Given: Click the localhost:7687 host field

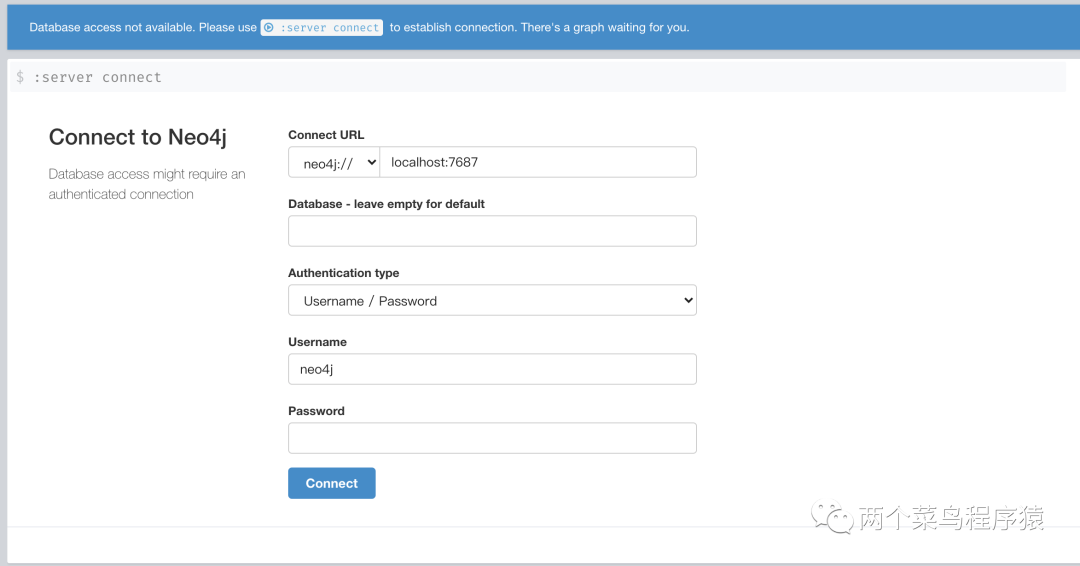Looking at the screenshot, I should 538,163.
